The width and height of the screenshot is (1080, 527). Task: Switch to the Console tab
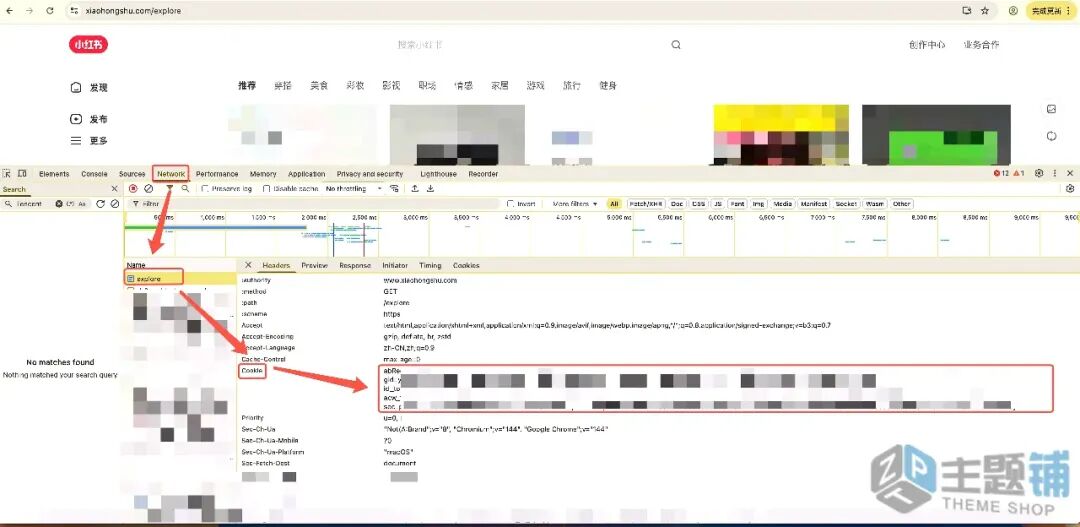[x=94, y=174]
